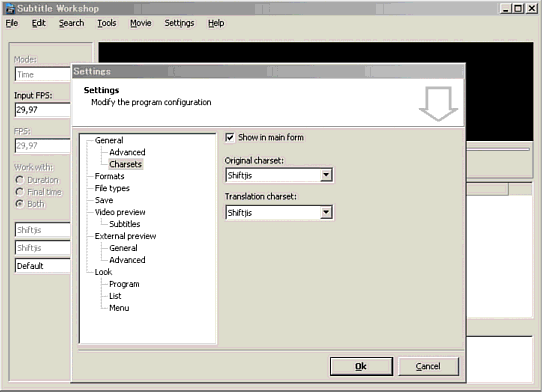The height and width of the screenshot is (392, 542).
Task: Select the List tree item
Action: coord(115,296)
